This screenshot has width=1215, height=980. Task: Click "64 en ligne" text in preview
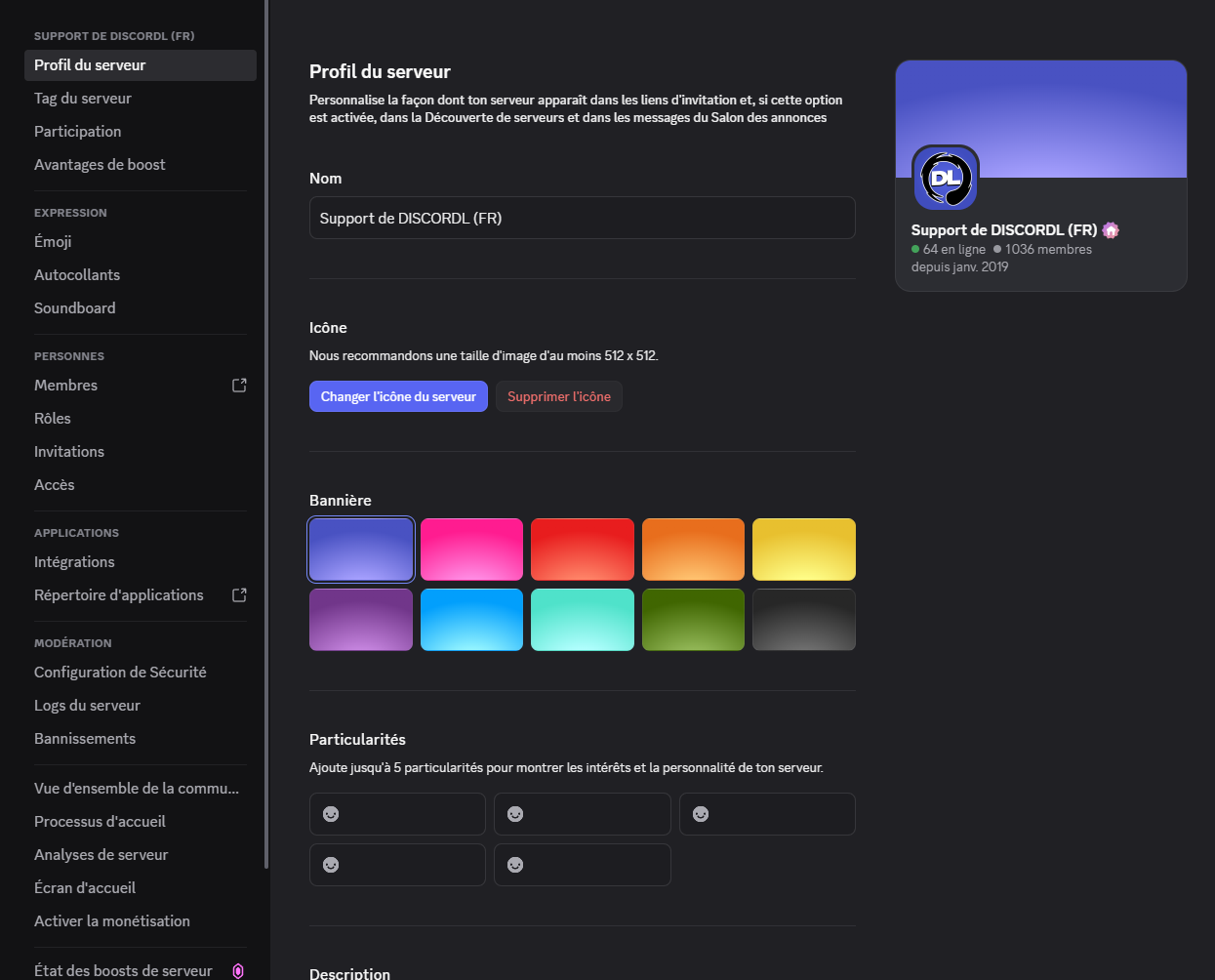pyautogui.click(x=954, y=249)
